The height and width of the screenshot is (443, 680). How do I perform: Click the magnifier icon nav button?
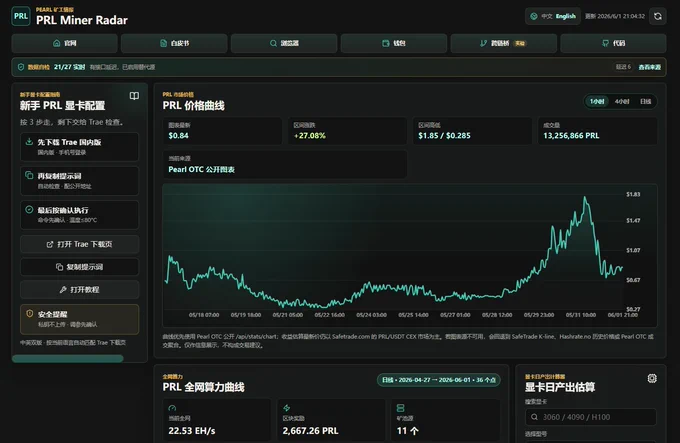(273, 43)
